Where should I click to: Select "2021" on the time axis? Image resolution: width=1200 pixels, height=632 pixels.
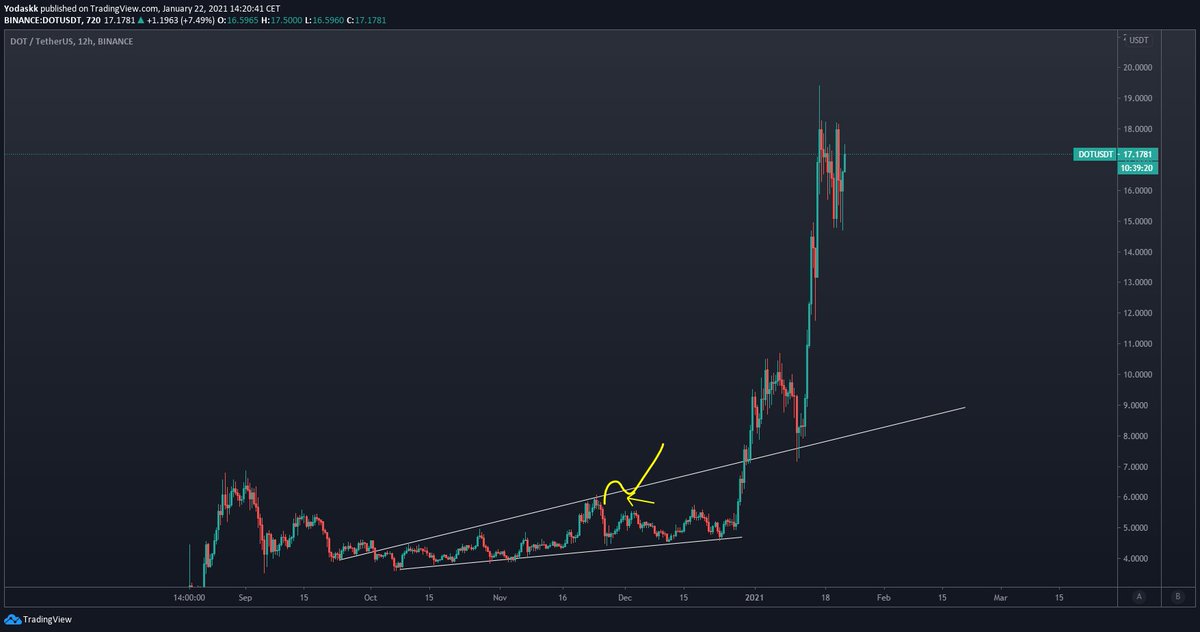pyautogui.click(x=755, y=597)
